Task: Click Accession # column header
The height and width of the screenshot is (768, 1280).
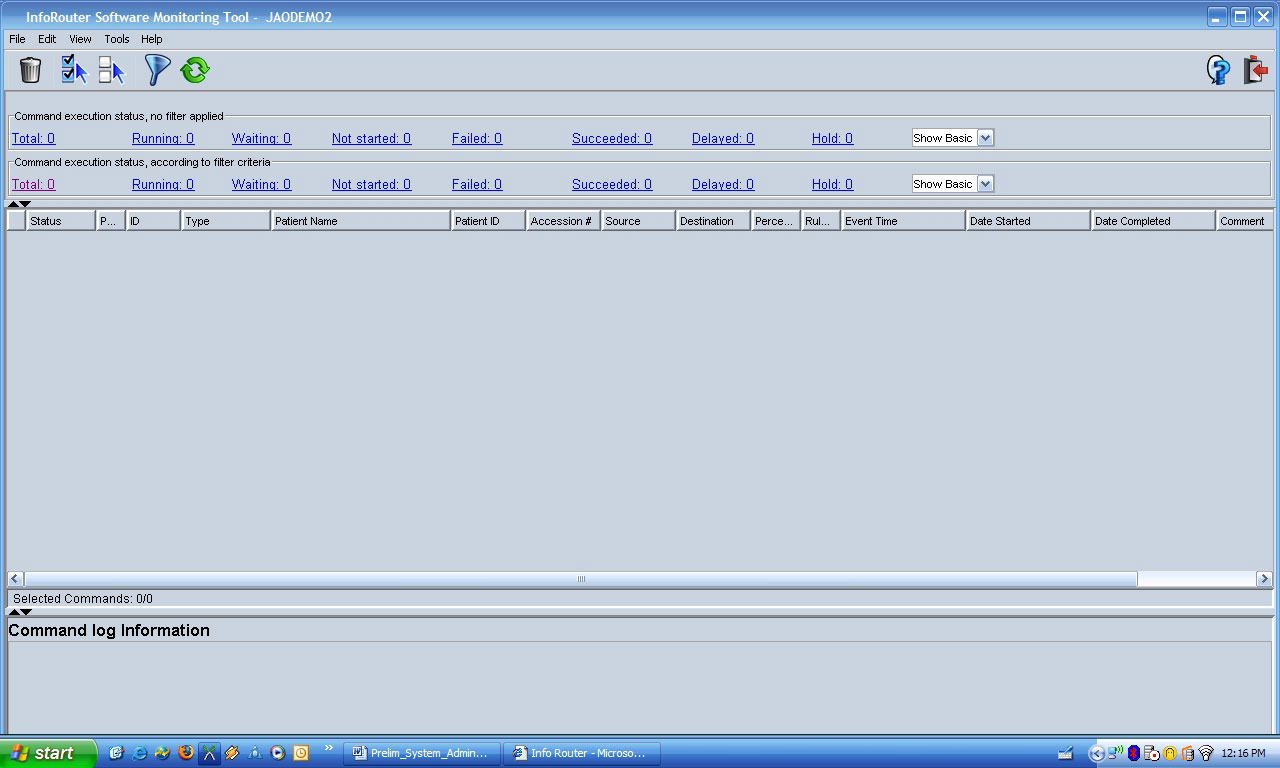Action: coord(563,221)
